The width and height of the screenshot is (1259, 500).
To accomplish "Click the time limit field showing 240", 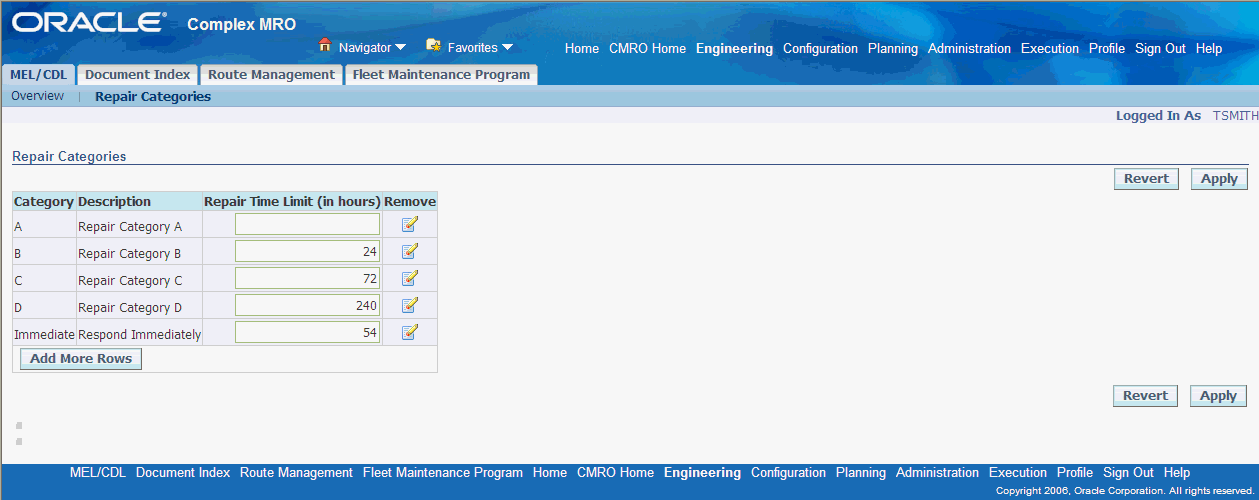I will coord(308,305).
